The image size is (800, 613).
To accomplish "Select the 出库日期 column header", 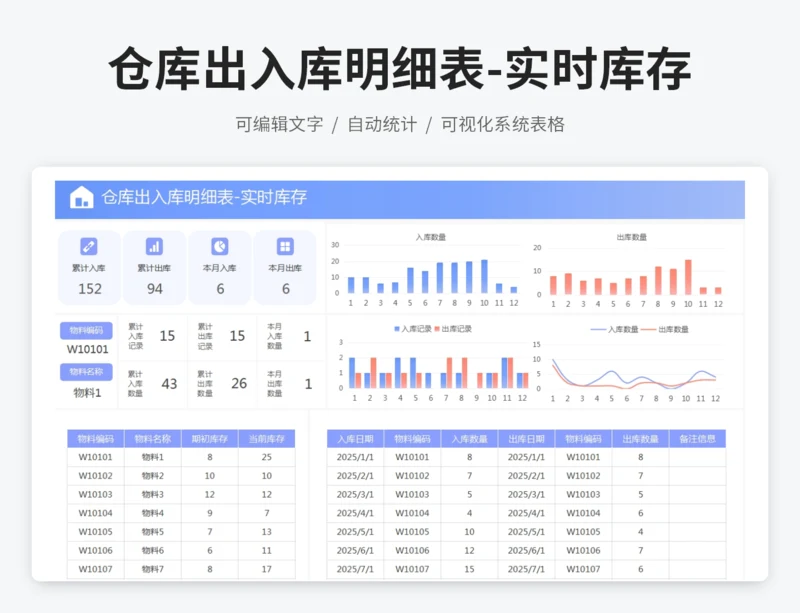I will 526,439.
